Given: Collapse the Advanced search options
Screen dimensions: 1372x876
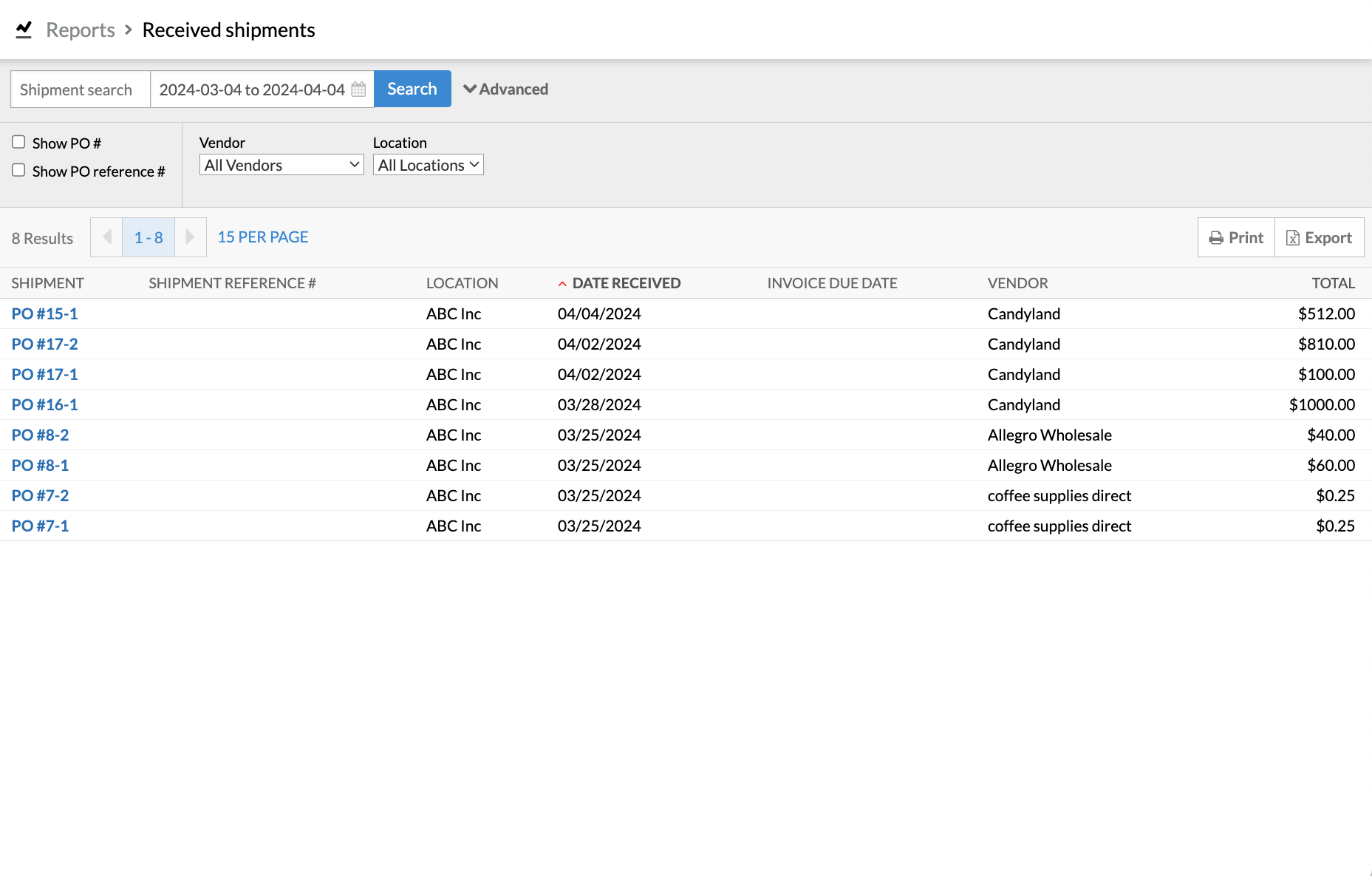Looking at the screenshot, I should 505,89.
